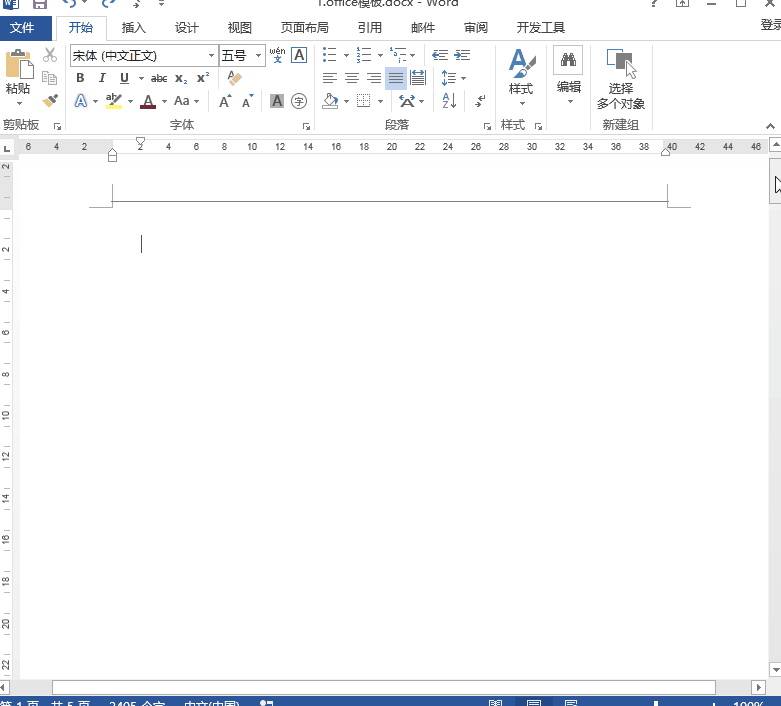Clear formatting with the eraser icon

tap(235, 78)
